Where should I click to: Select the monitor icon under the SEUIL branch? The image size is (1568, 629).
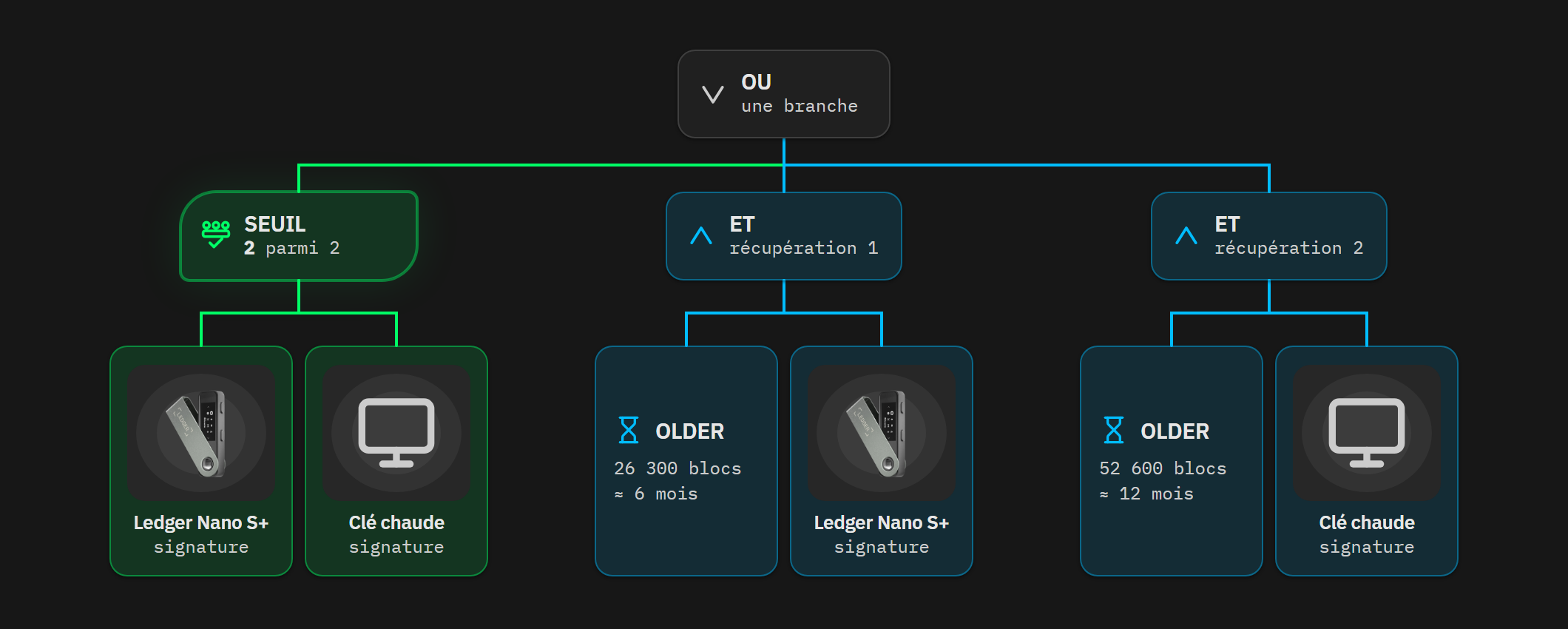click(x=396, y=433)
